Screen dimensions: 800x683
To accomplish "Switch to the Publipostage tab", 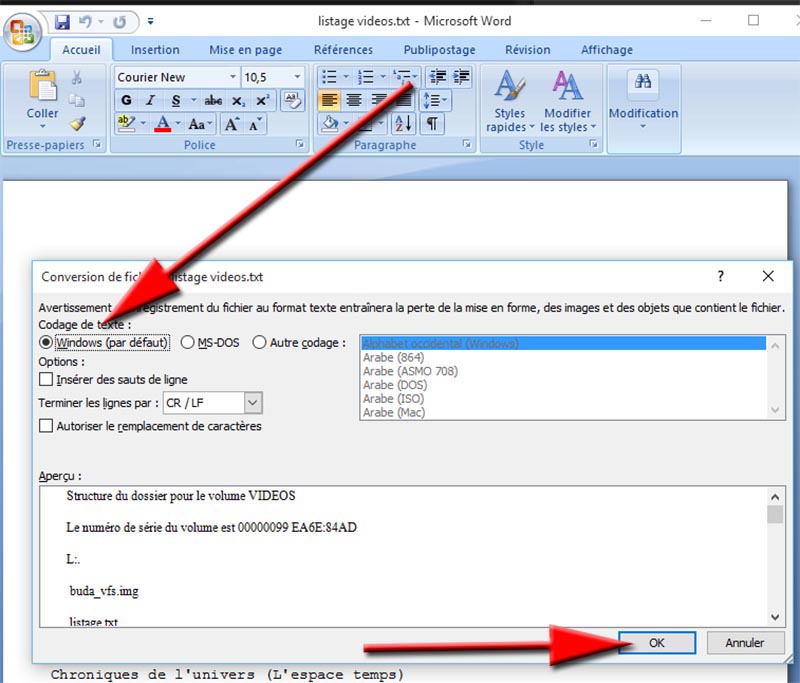I will coord(439,49).
